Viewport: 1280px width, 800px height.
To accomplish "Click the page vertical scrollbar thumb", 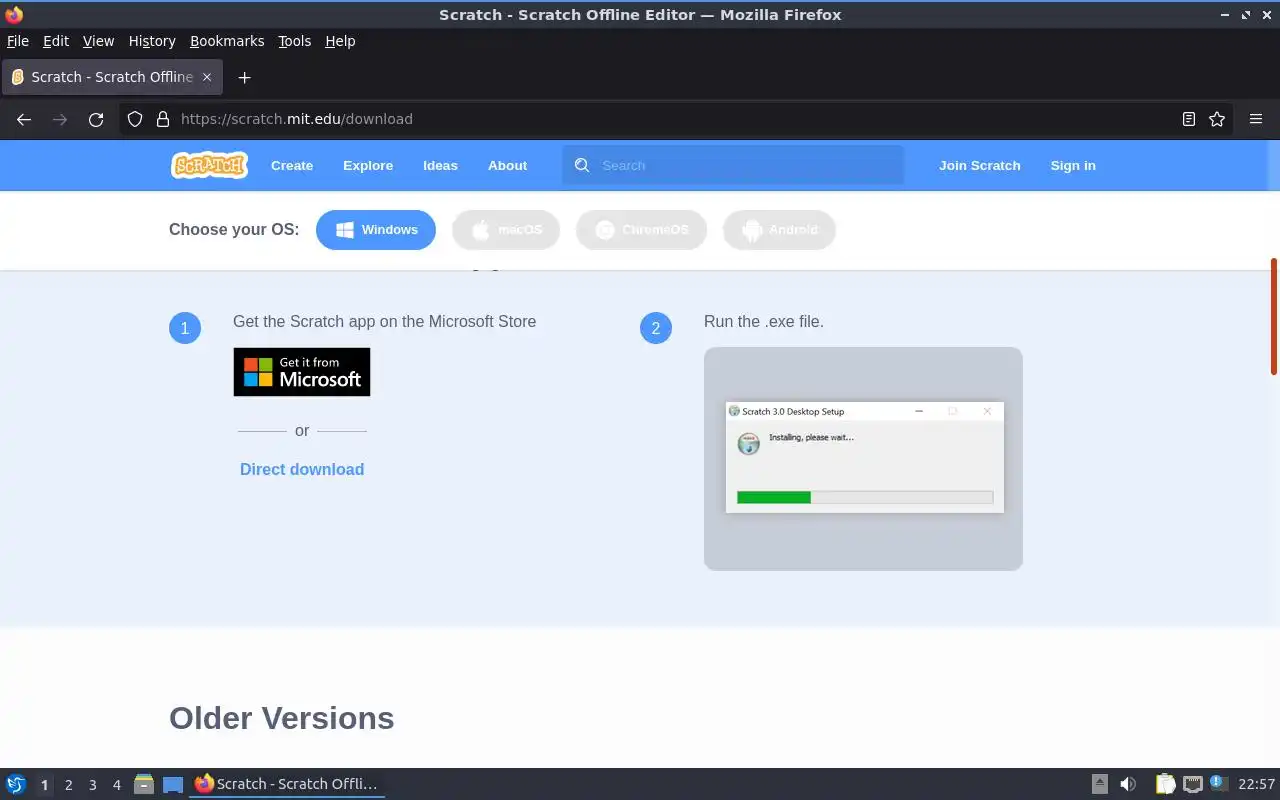I will pyautogui.click(x=1274, y=316).
